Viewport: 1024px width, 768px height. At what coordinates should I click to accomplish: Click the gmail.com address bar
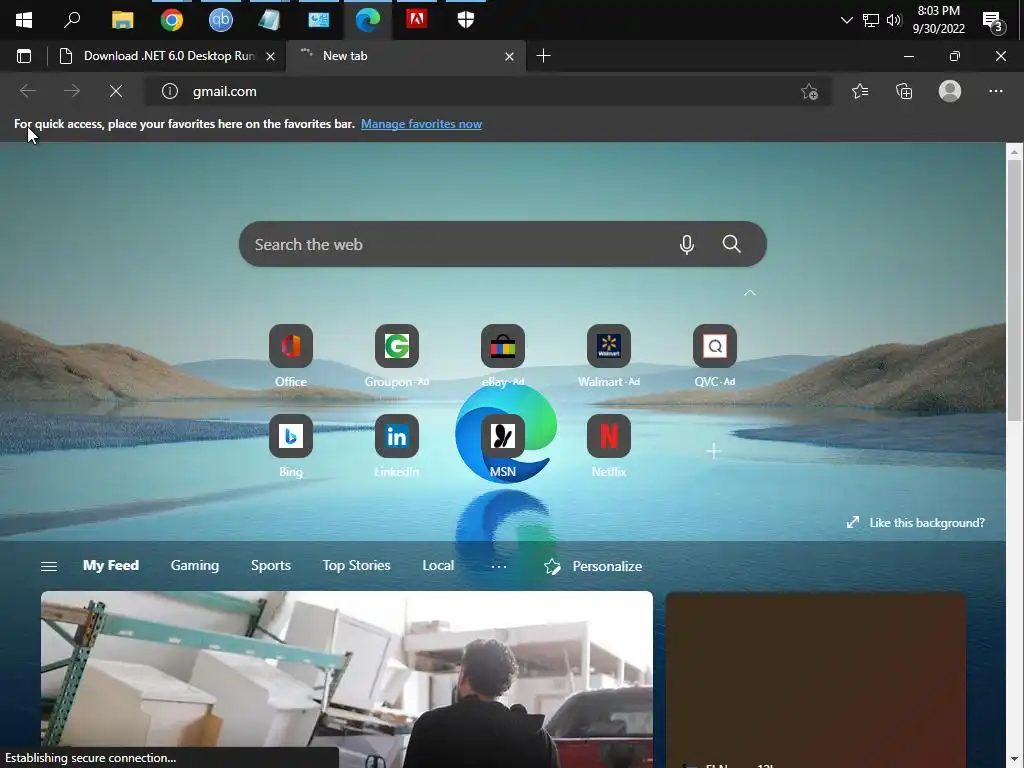[x=490, y=91]
